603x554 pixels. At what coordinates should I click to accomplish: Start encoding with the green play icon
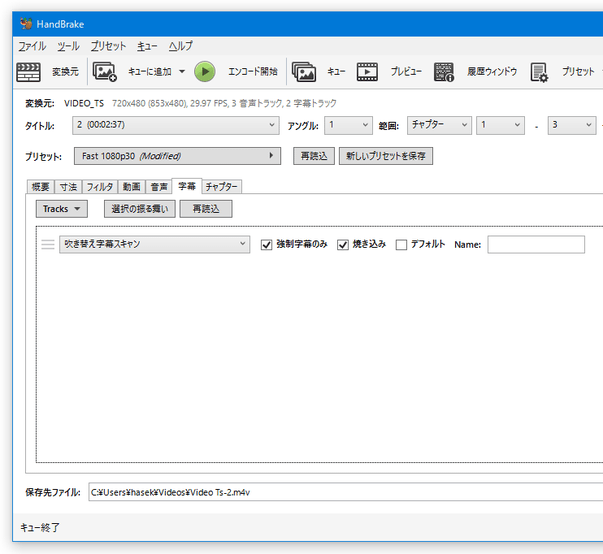point(205,72)
